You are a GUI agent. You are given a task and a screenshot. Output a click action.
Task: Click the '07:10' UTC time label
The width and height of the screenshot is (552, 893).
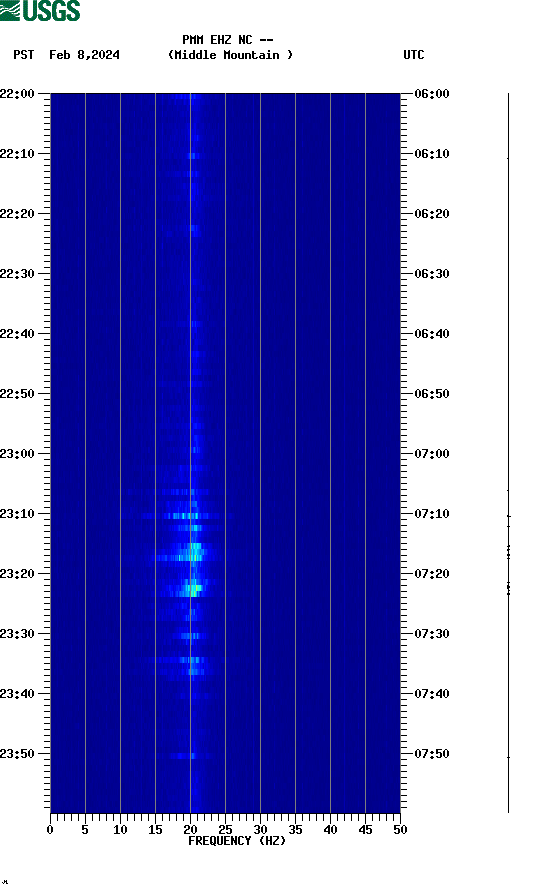tap(432, 514)
